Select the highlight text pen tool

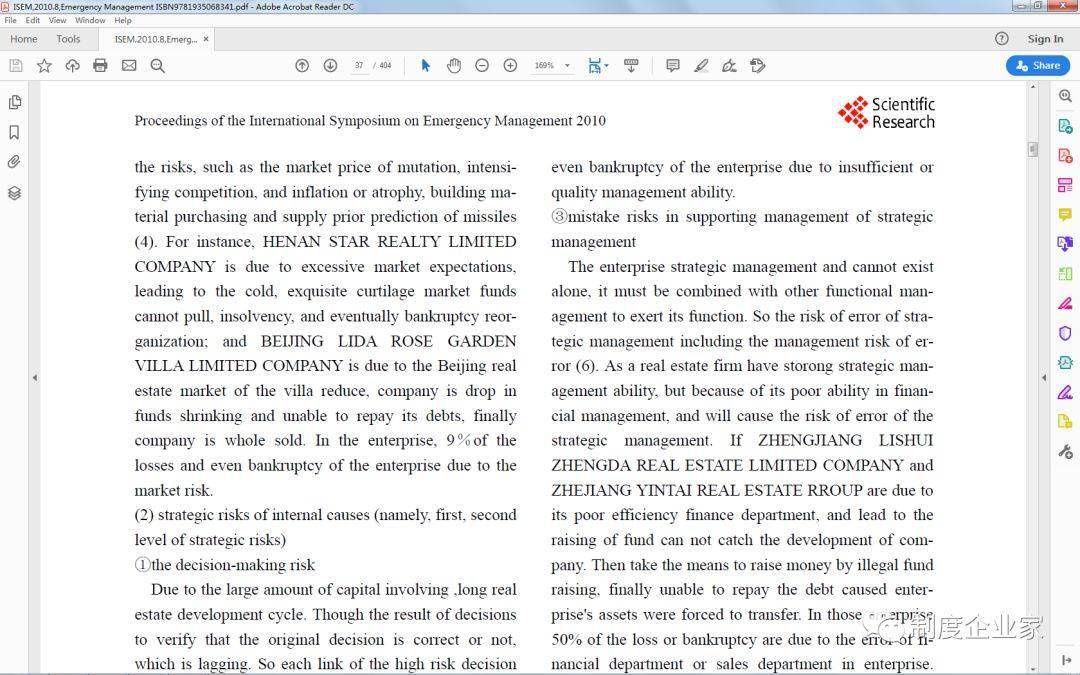(x=701, y=65)
